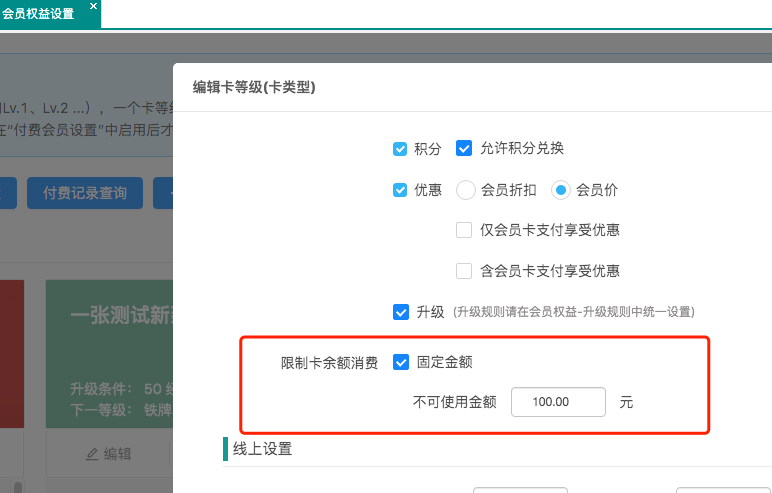Toggle the 优惠 checkbox
The width and height of the screenshot is (772, 493).
pyautogui.click(x=400, y=190)
